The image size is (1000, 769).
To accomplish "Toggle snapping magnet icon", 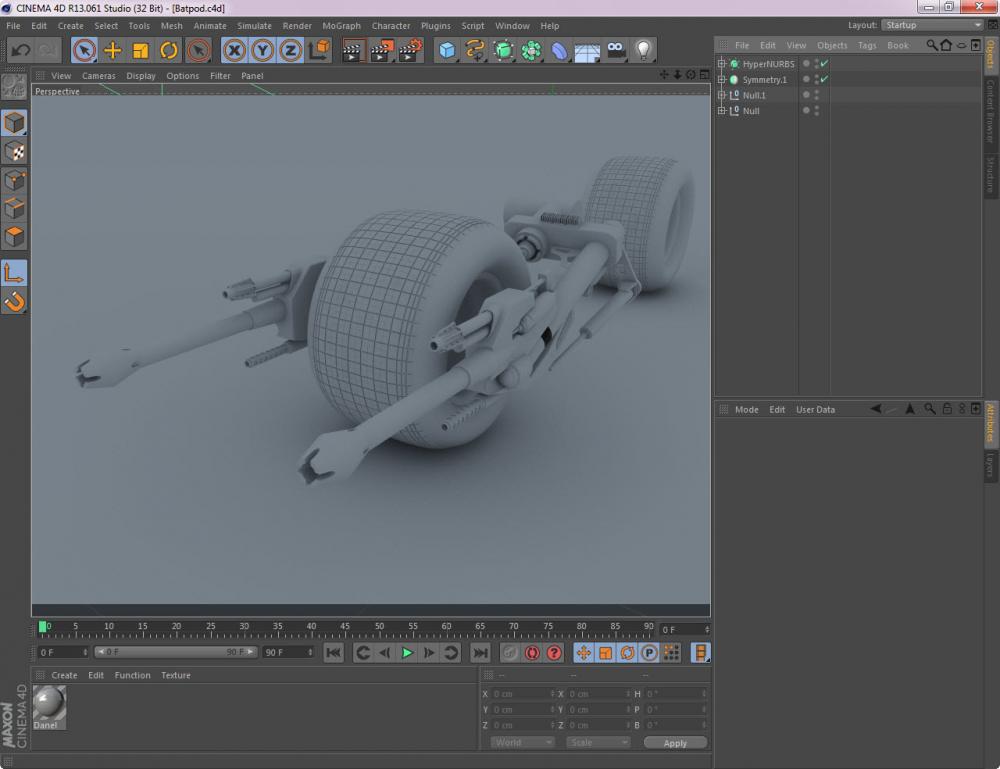I will (x=14, y=301).
